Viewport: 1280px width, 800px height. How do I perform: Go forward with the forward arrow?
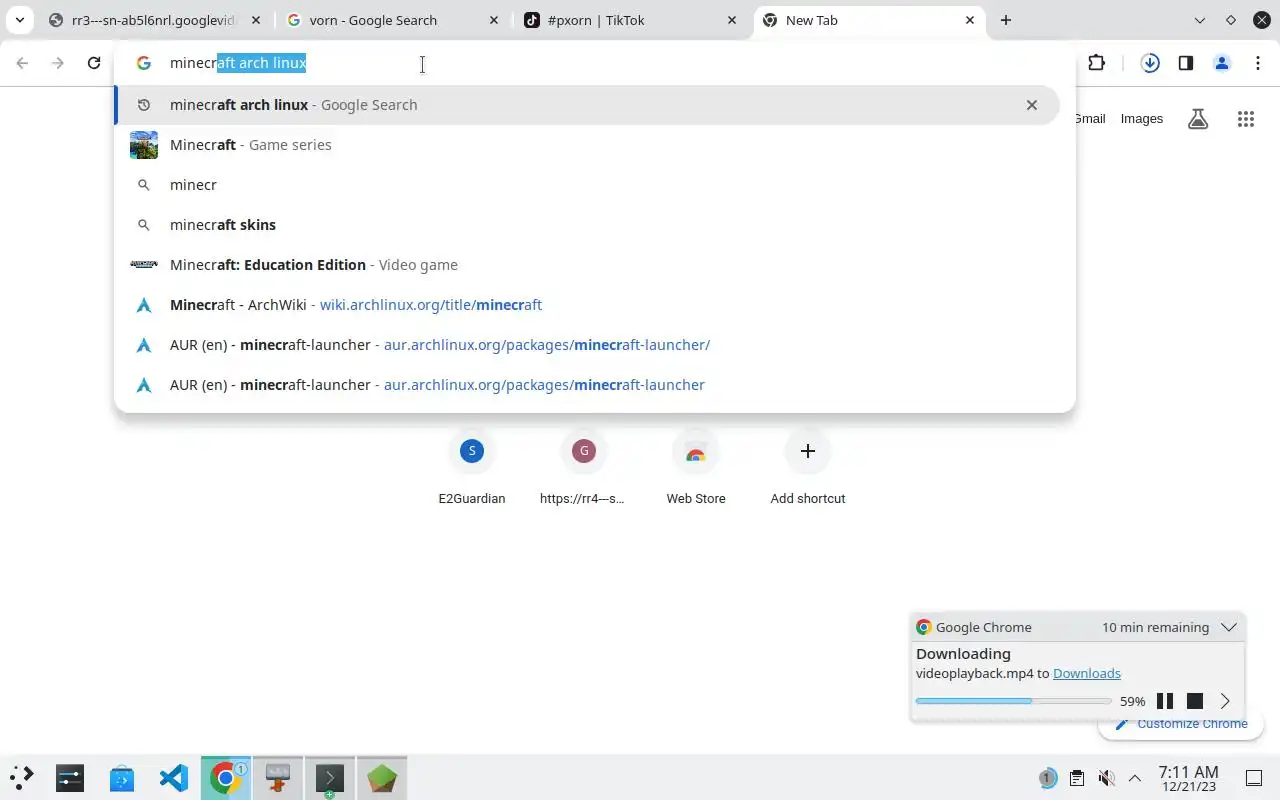(58, 63)
